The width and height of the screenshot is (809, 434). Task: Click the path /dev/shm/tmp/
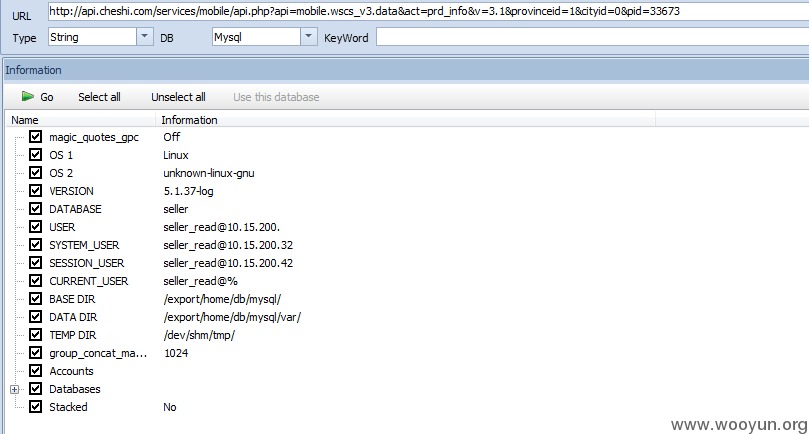(199, 335)
